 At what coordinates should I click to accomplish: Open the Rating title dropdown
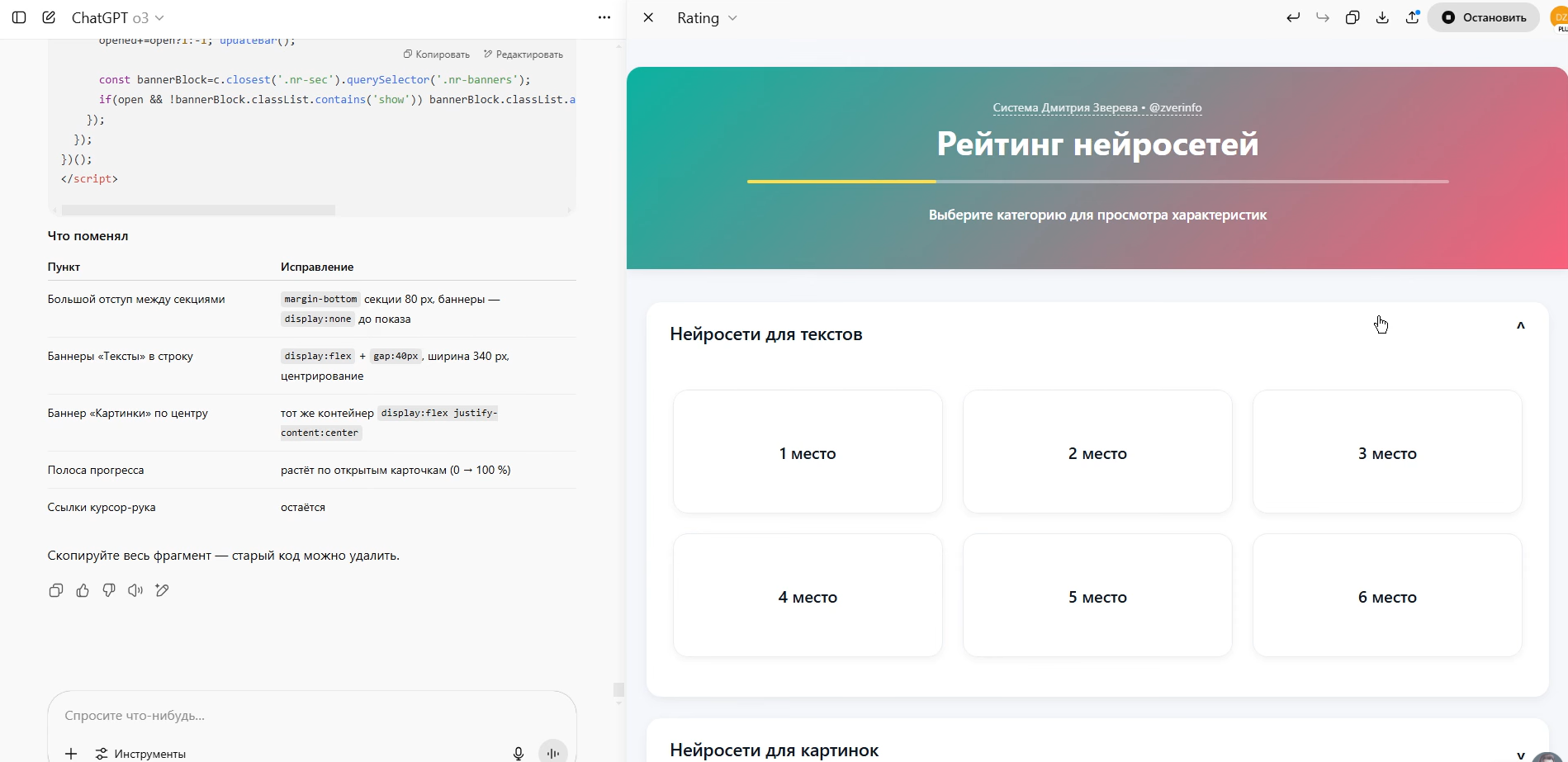(x=707, y=17)
